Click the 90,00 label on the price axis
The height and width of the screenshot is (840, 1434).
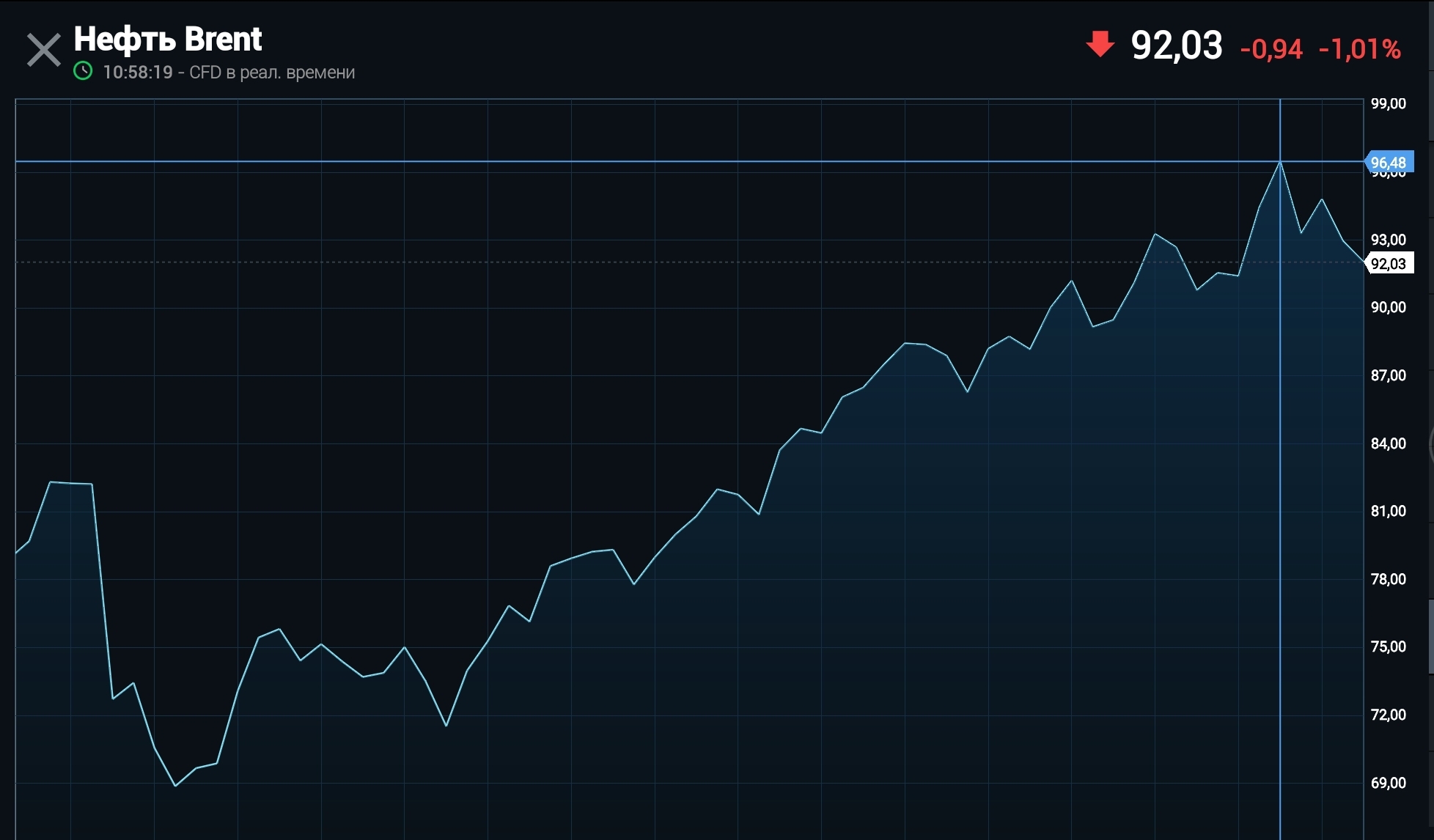point(1389,307)
